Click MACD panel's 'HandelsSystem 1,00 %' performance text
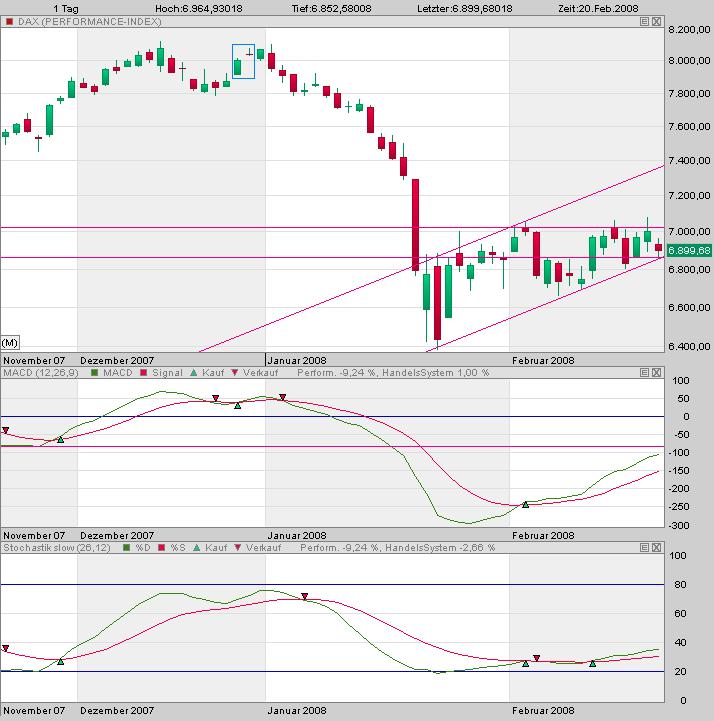The image size is (714, 721). (x=435, y=372)
